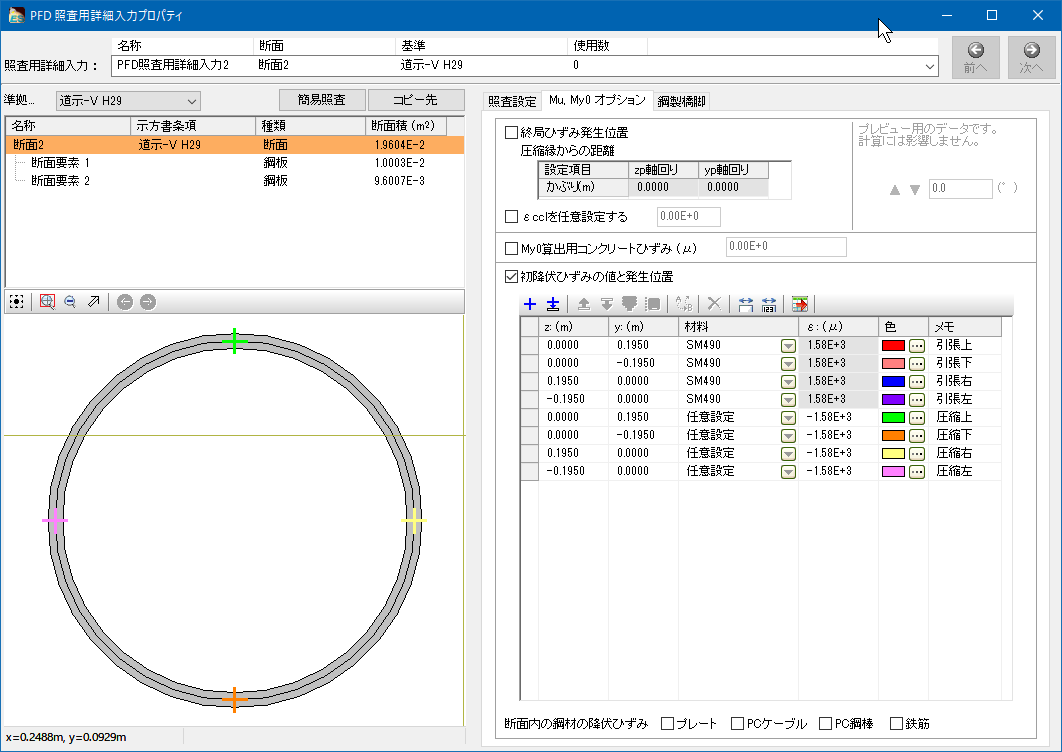
Task: Click the fit-to-view icon above the preview
Action: pyautogui.click(x=16, y=301)
